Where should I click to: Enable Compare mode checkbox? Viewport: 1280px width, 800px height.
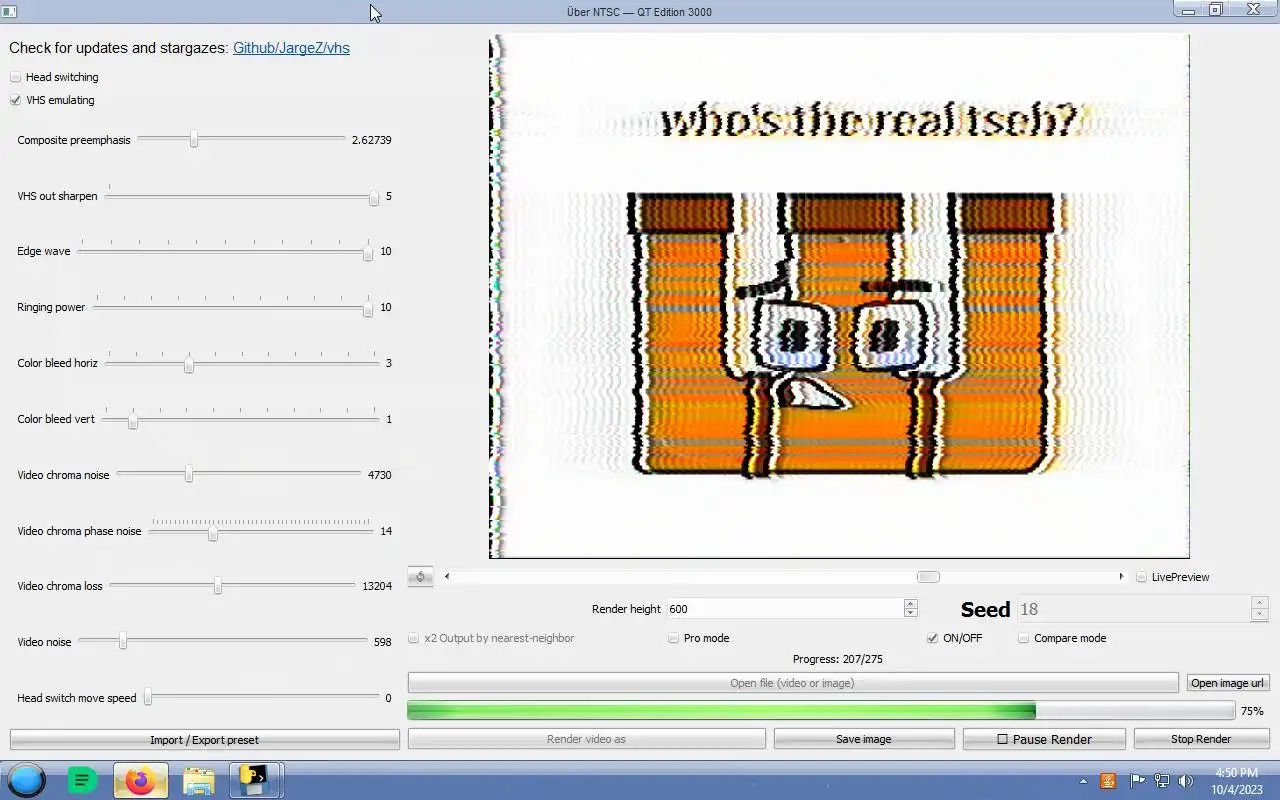1023,638
